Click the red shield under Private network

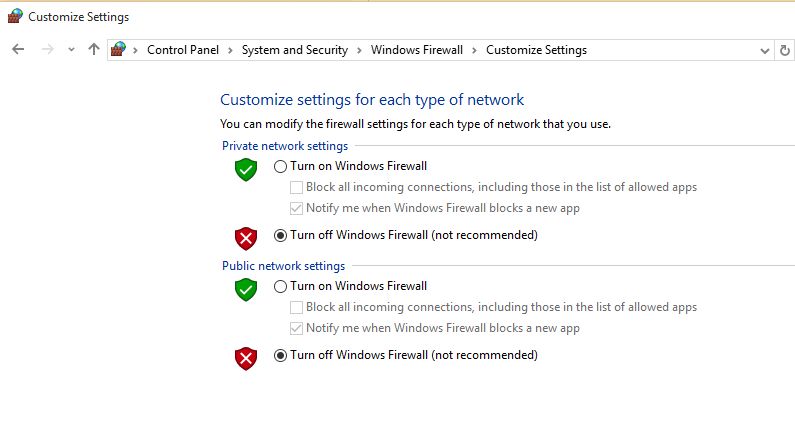(x=246, y=237)
